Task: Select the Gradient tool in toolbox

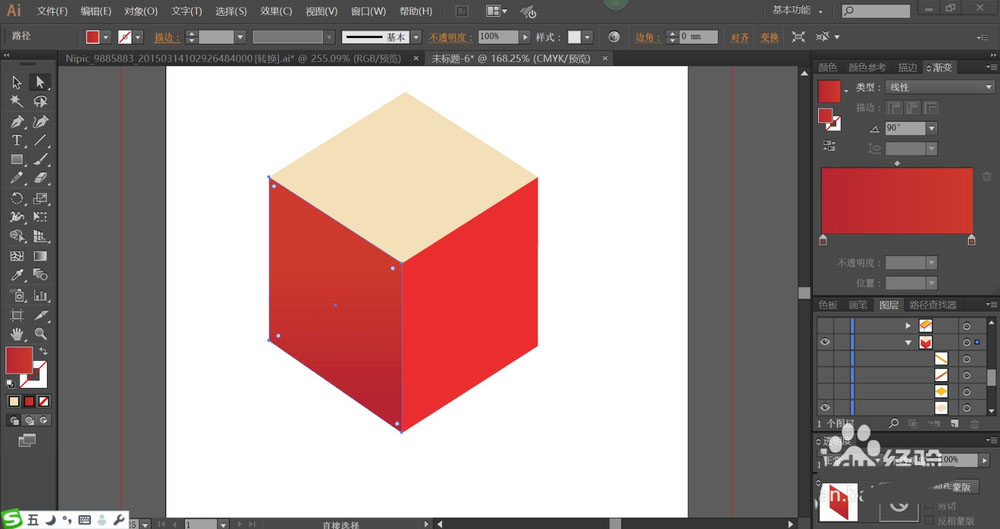Action: [x=40, y=256]
